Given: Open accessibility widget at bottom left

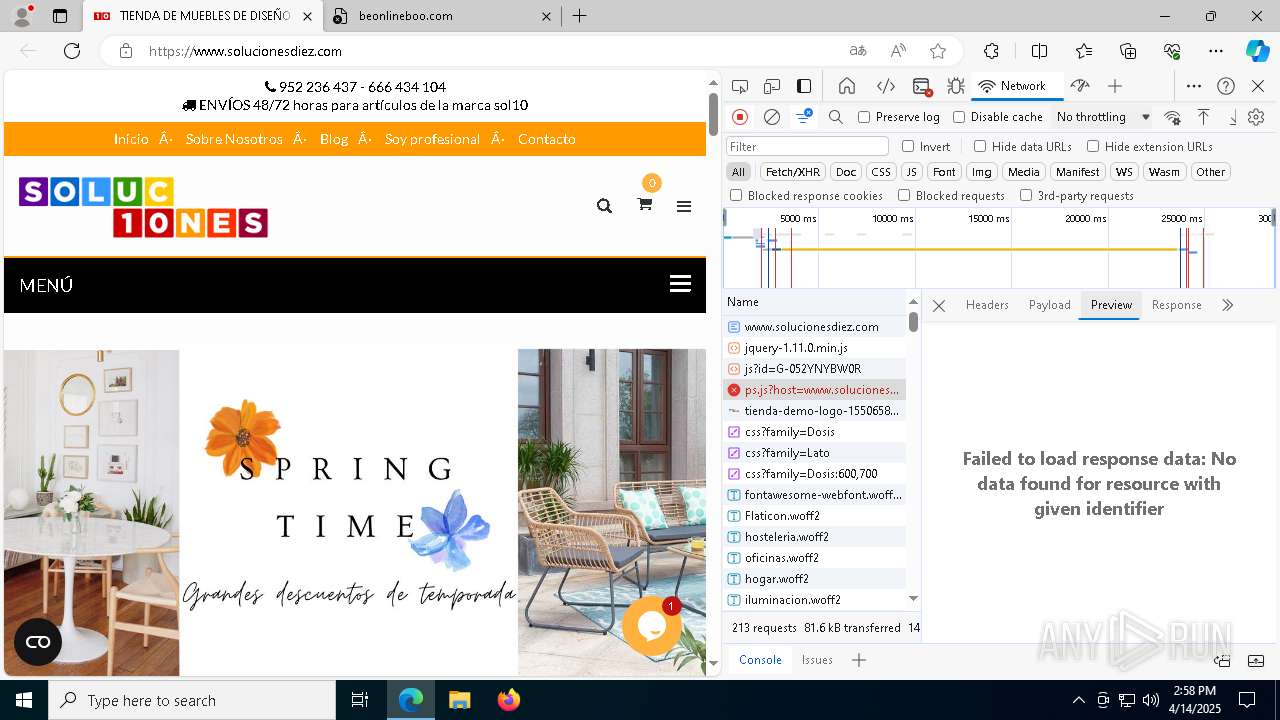Looking at the screenshot, I should coord(38,642).
